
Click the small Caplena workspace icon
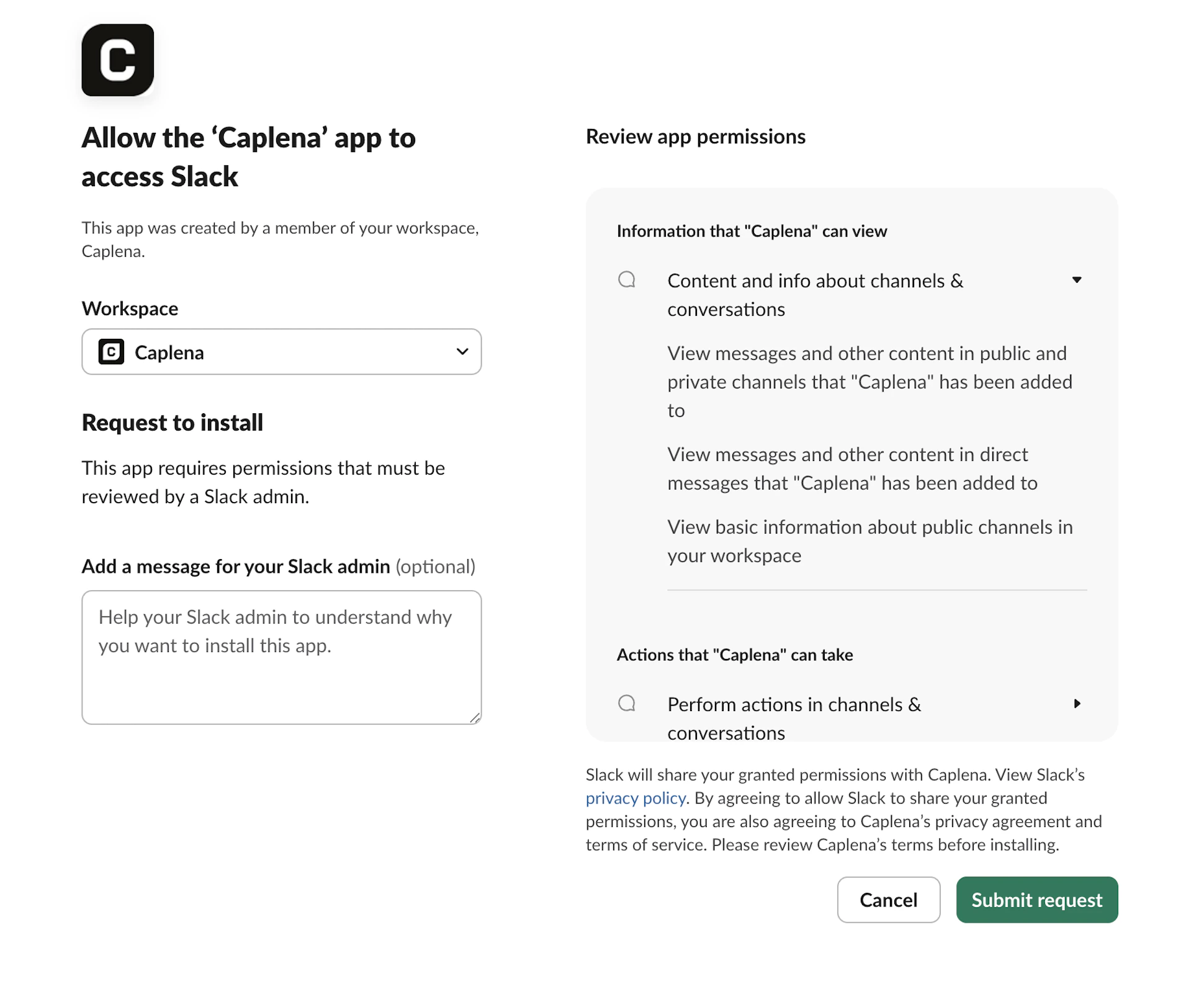(x=112, y=352)
